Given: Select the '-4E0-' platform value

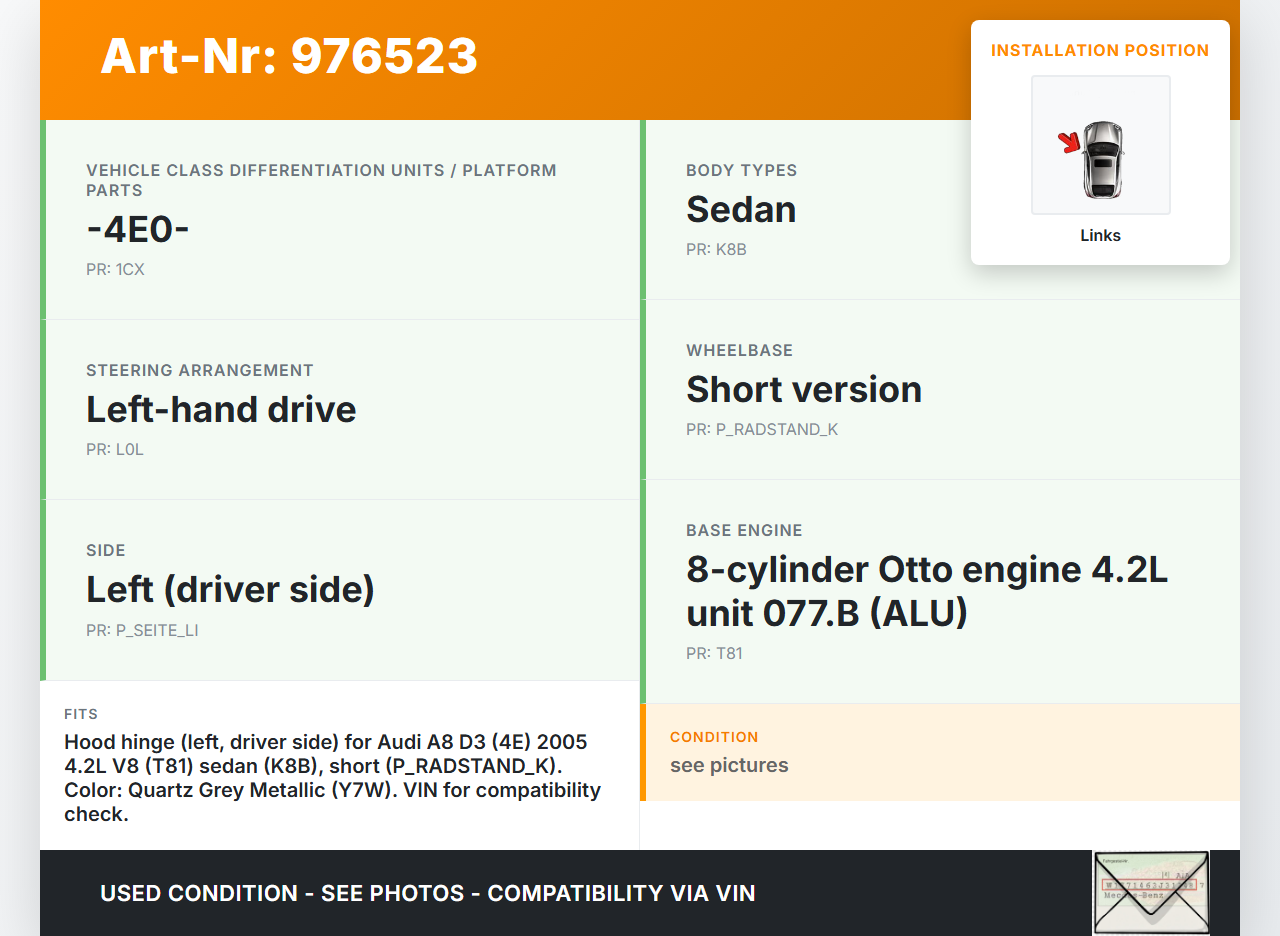Looking at the screenshot, I should coord(138,229).
